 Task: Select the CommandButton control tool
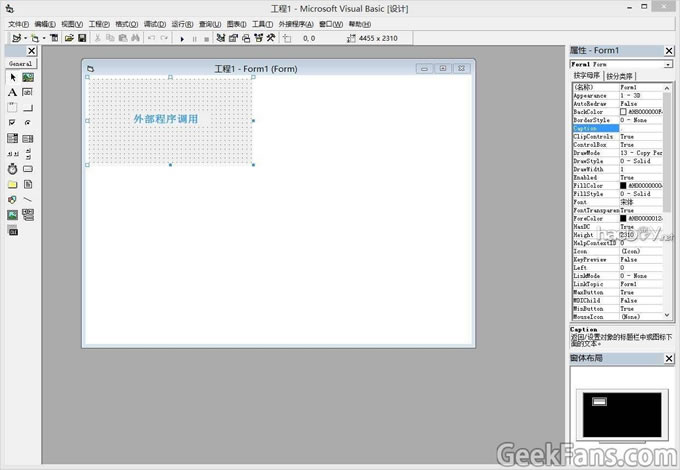tap(28, 107)
